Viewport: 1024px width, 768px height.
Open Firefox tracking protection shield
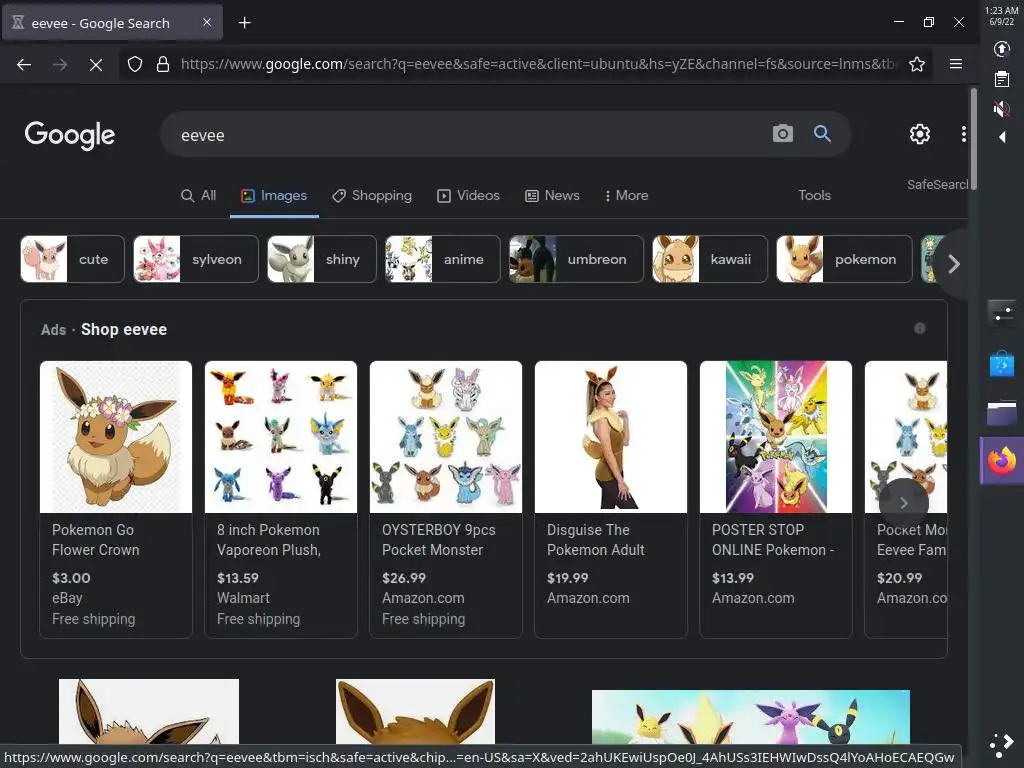pyautogui.click(x=135, y=64)
